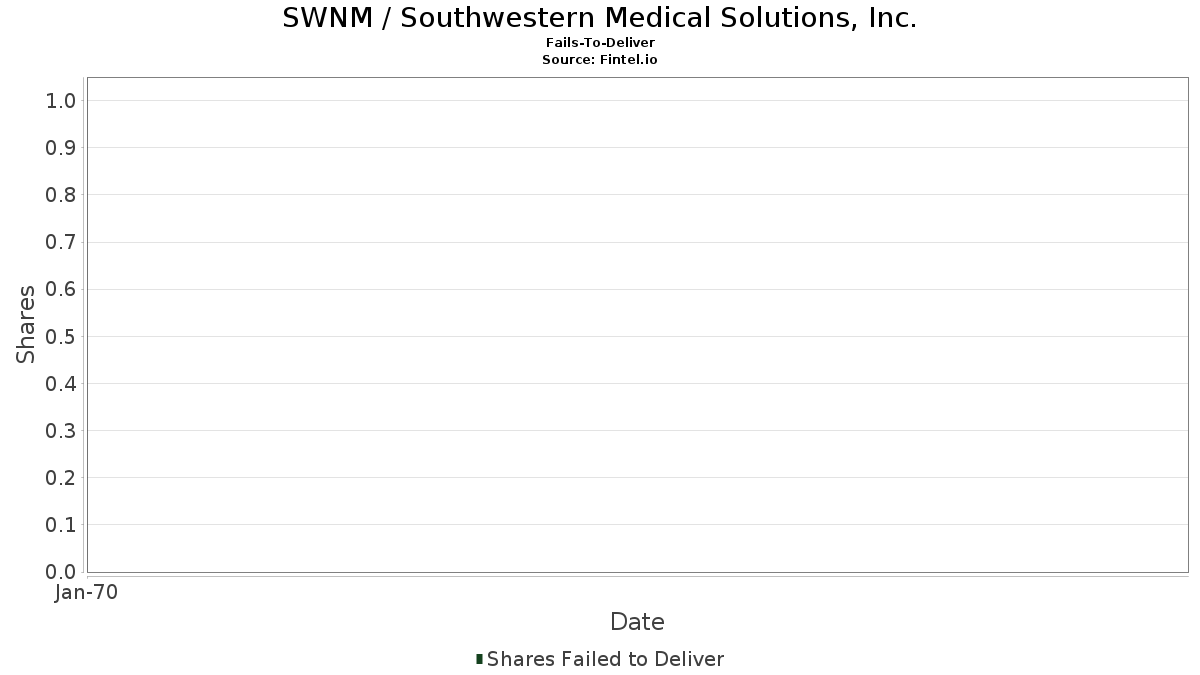Image resolution: width=1200 pixels, height=675 pixels.
Task: Click the 0.0 y-axis tick label
Action: 61,572
